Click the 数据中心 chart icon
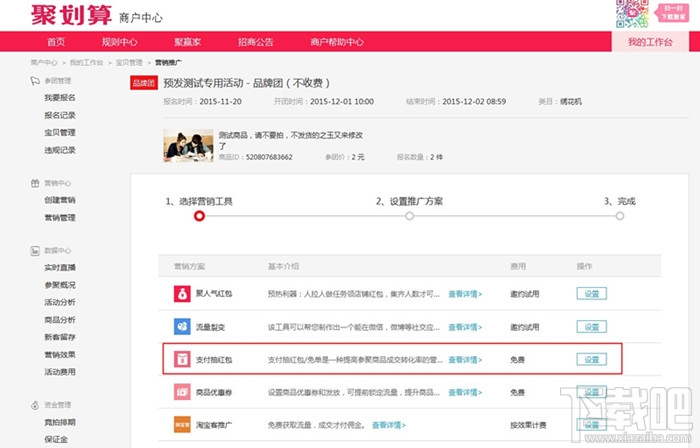Screen dimensions: 700x448 [x=35, y=251]
